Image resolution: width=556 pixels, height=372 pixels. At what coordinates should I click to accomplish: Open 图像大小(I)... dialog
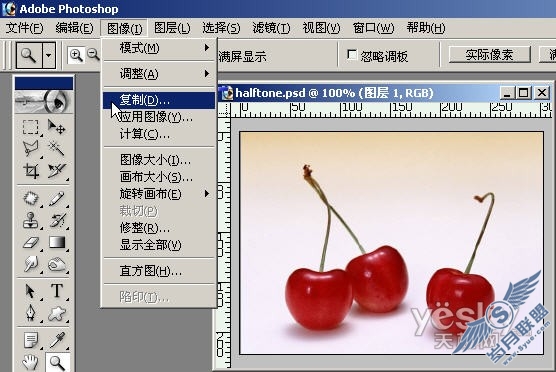point(159,160)
